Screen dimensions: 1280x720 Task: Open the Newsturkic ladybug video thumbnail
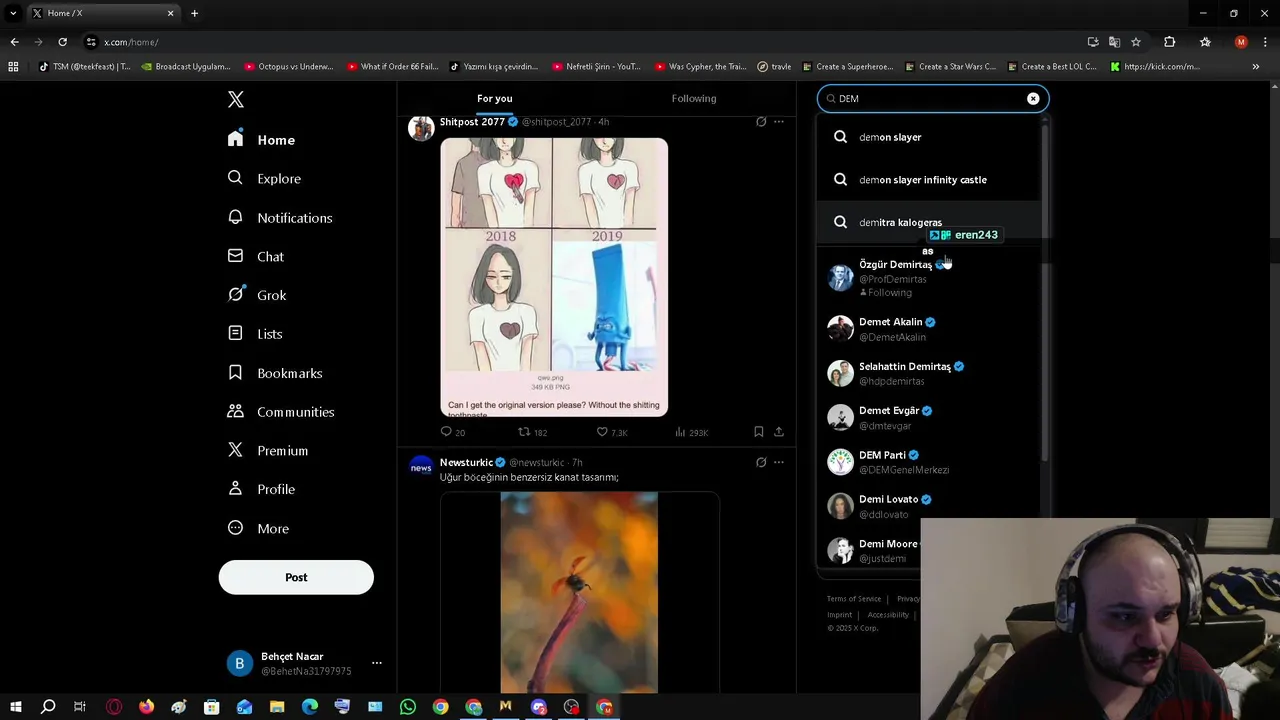pos(579,592)
